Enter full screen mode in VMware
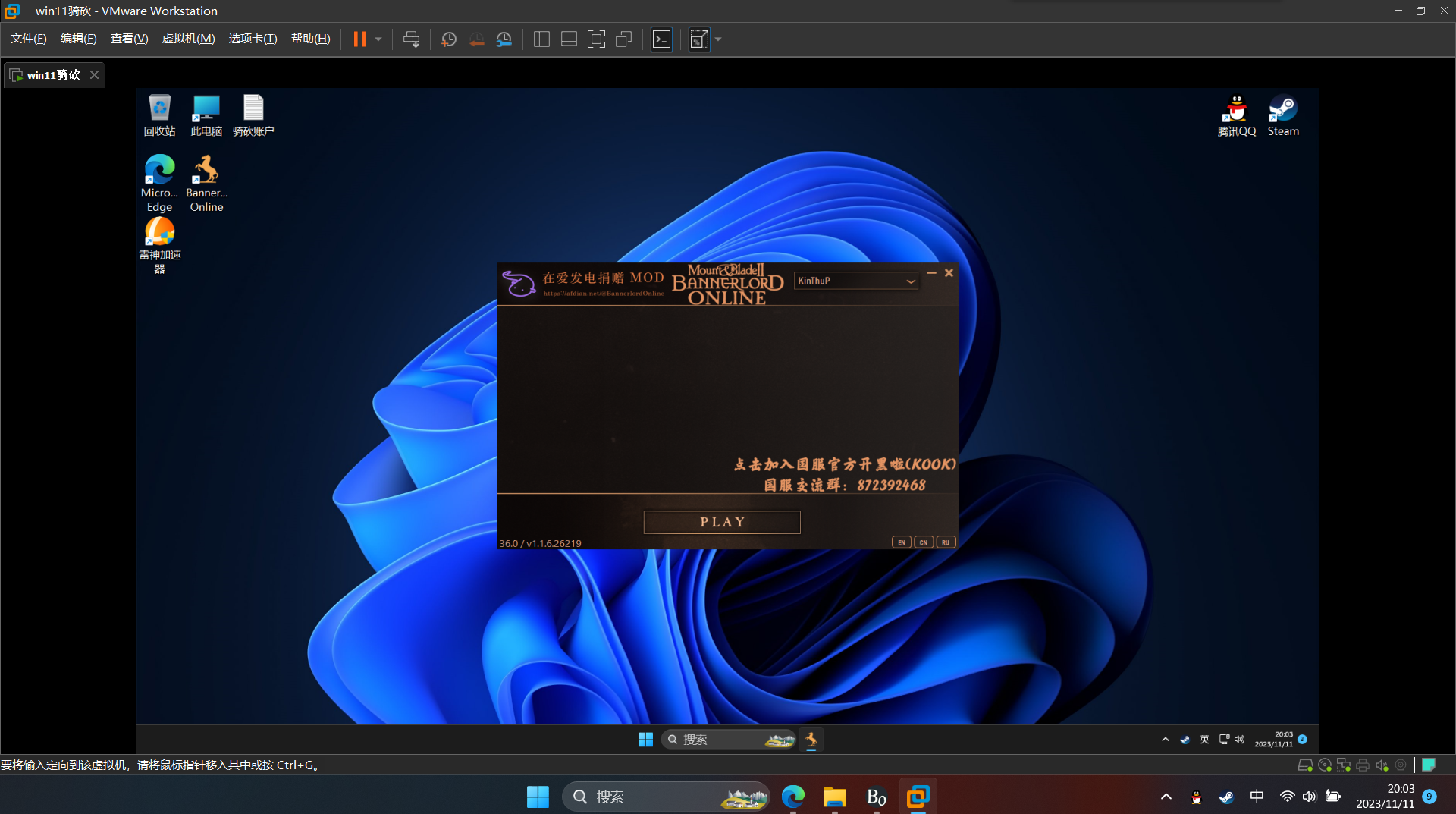This screenshot has height=814, width=1456. (x=596, y=39)
